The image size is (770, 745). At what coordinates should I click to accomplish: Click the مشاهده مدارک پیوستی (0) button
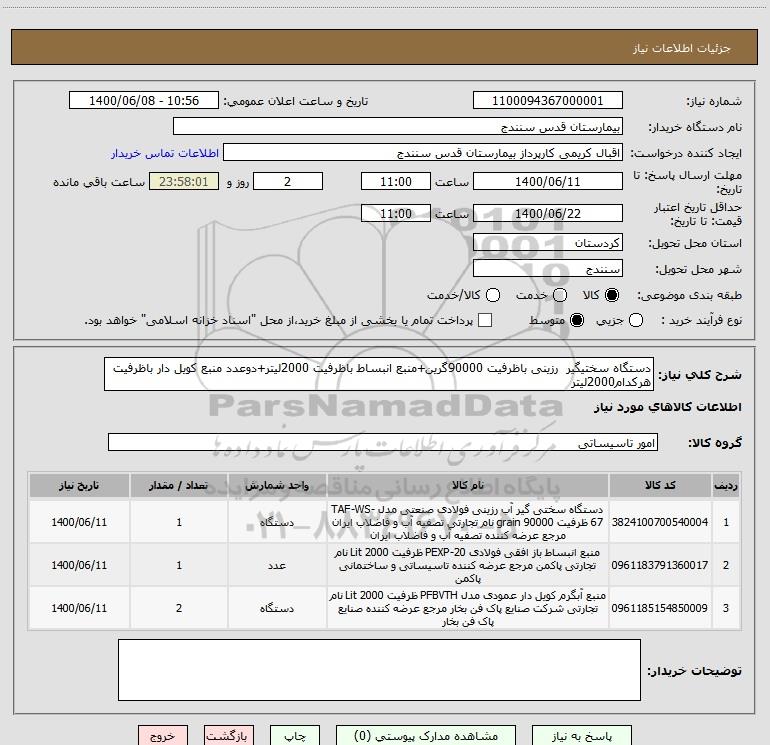click(x=426, y=736)
